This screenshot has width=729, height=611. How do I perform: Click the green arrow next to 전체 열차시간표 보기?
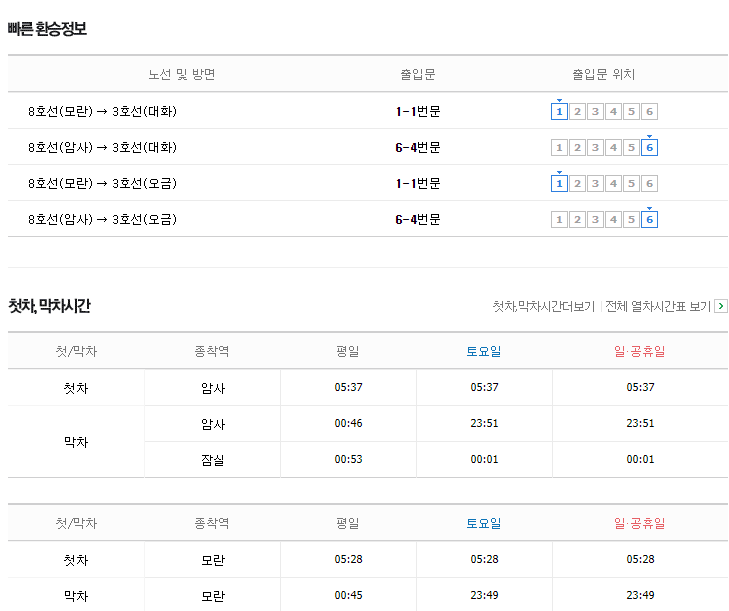click(x=721, y=306)
